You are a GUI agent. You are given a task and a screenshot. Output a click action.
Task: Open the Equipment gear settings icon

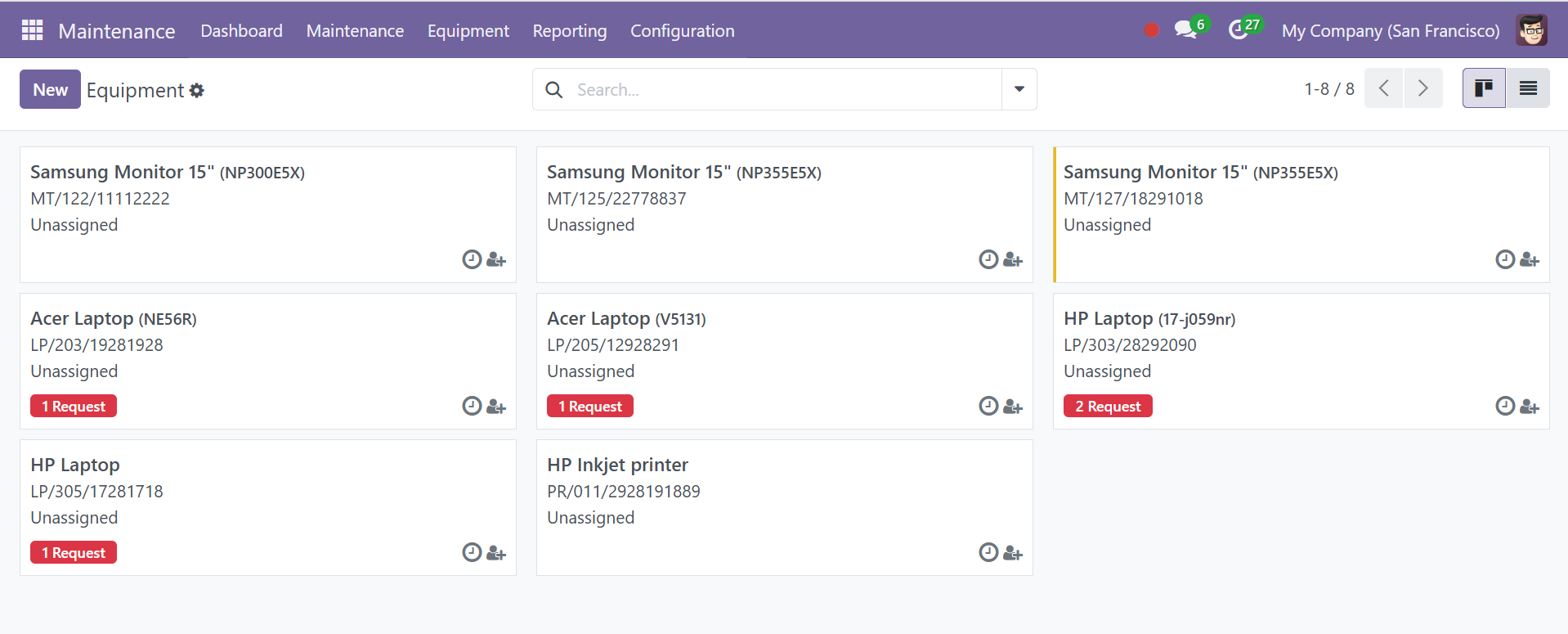point(197,90)
